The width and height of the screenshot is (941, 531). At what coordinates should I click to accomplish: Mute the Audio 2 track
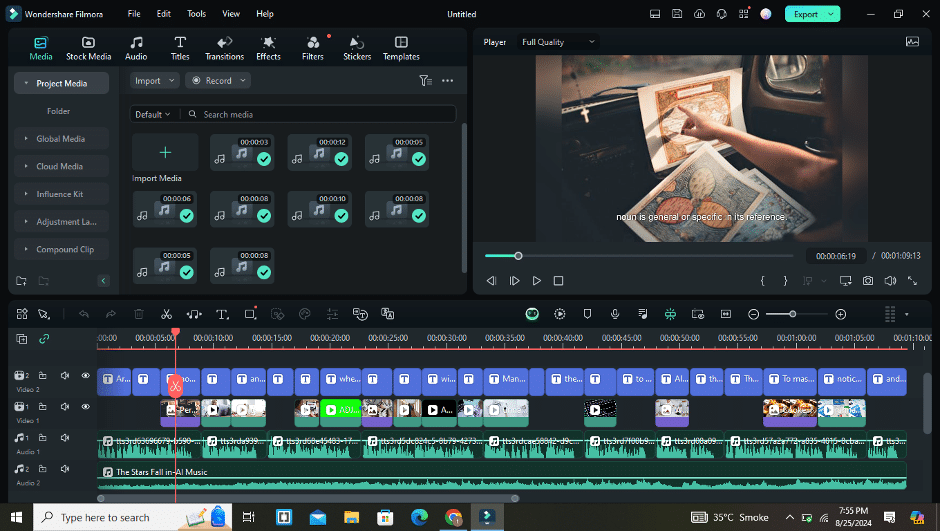pos(65,469)
